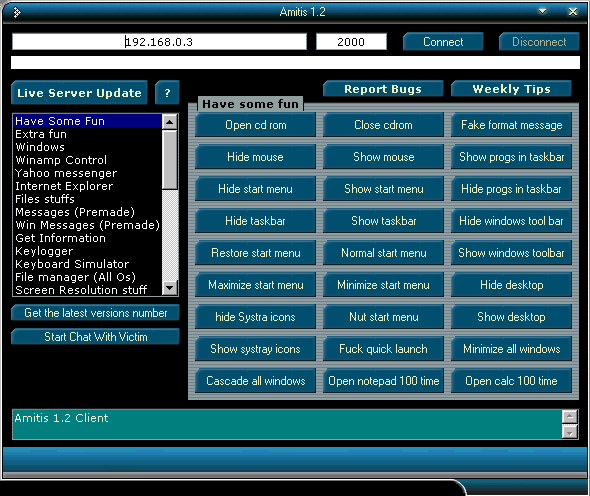Viewport: 590px width, 496px height.
Task: Open the title bar dropdown arrow
Action: 542,11
